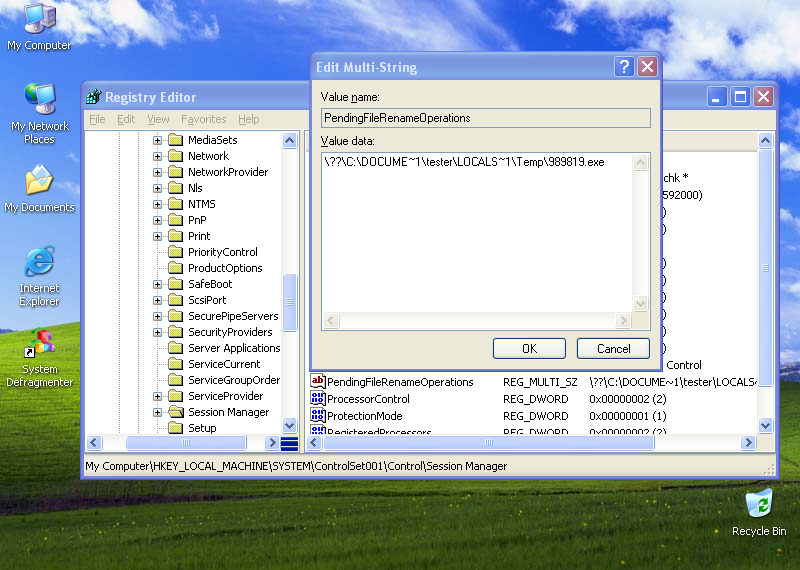
Task: Click open Session Manager folder icon
Action: click(176, 411)
